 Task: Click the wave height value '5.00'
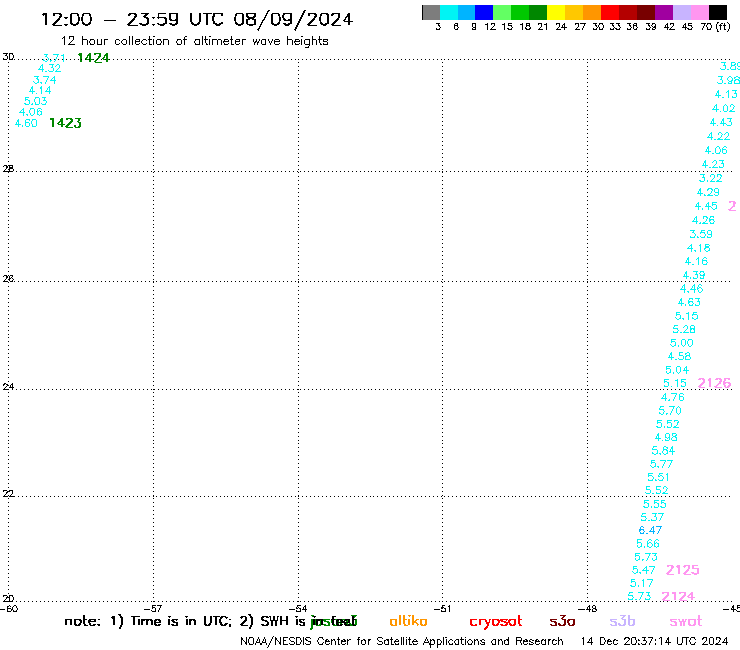point(681,343)
